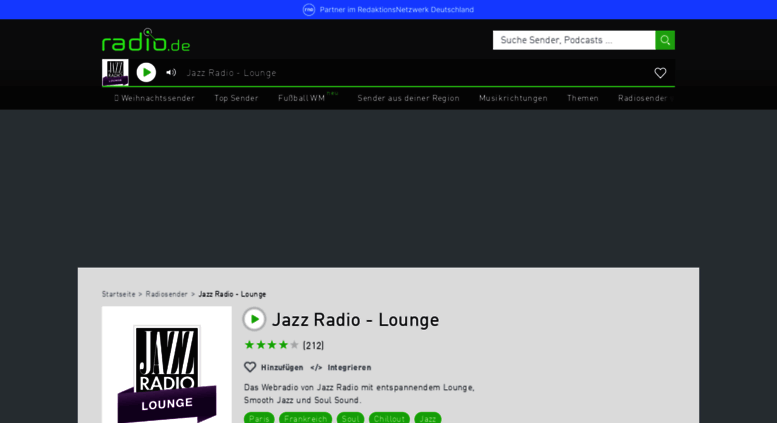Viewport: 777px width, 423px height.
Task: Select the Soul tag
Action: [350, 419]
